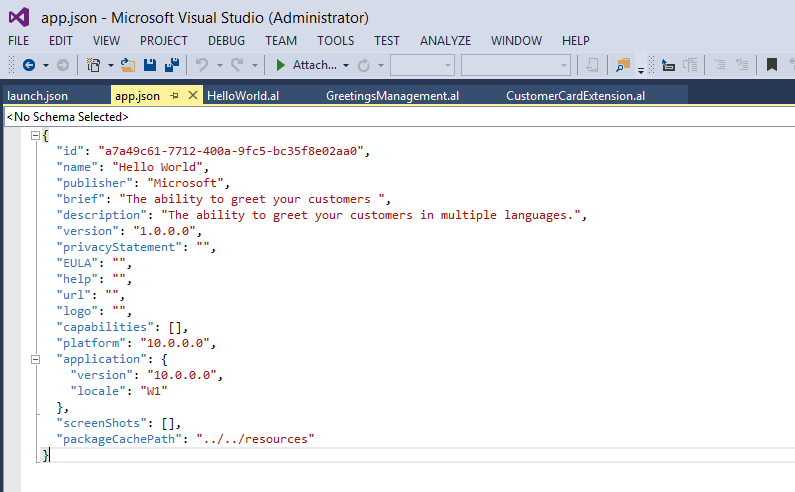Image resolution: width=795 pixels, height=492 pixels.
Task: Toggle the bookmark icon in toolbar
Action: [x=772, y=65]
